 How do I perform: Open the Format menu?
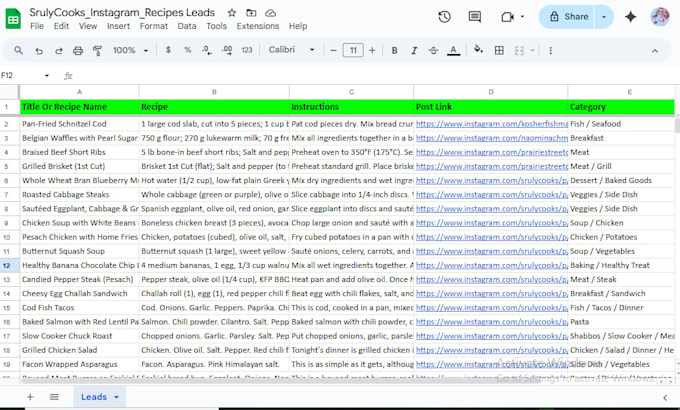point(154,26)
